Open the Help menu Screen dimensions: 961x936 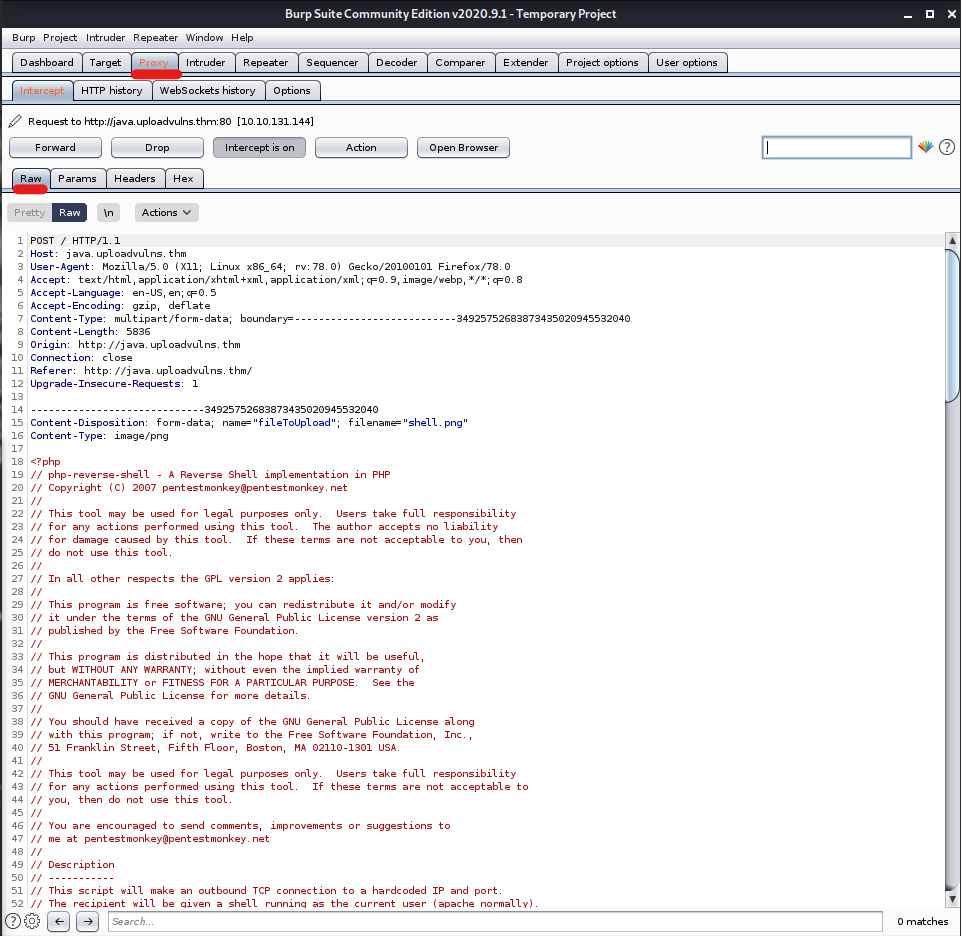(x=242, y=37)
